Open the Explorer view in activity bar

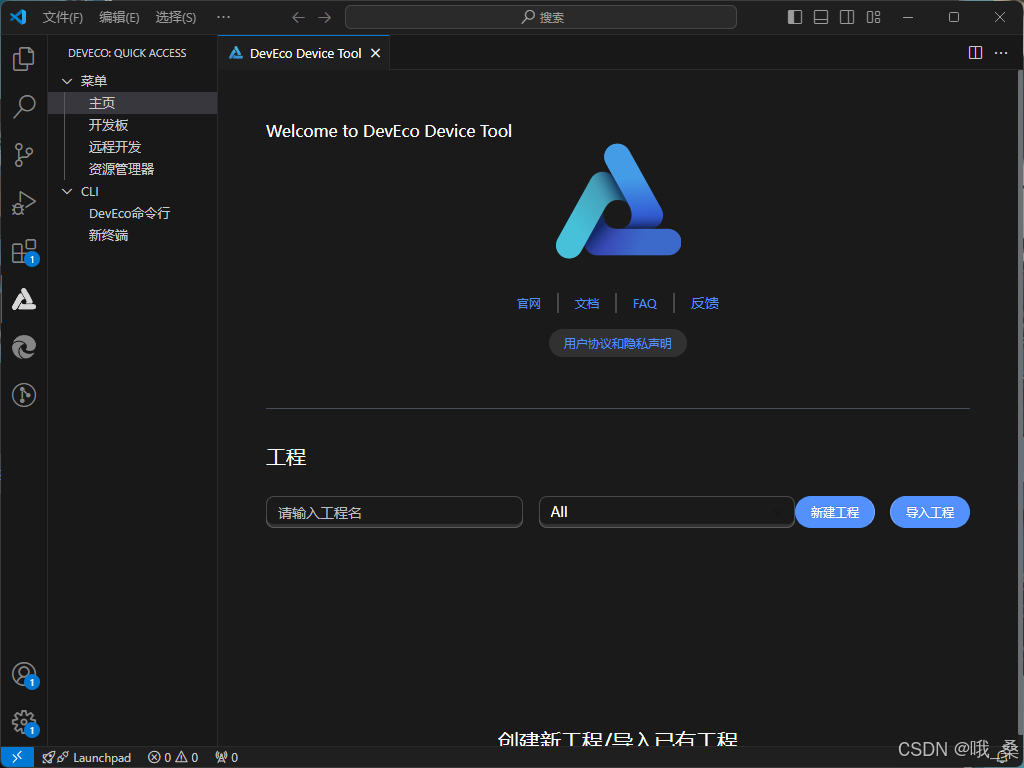pyautogui.click(x=24, y=59)
